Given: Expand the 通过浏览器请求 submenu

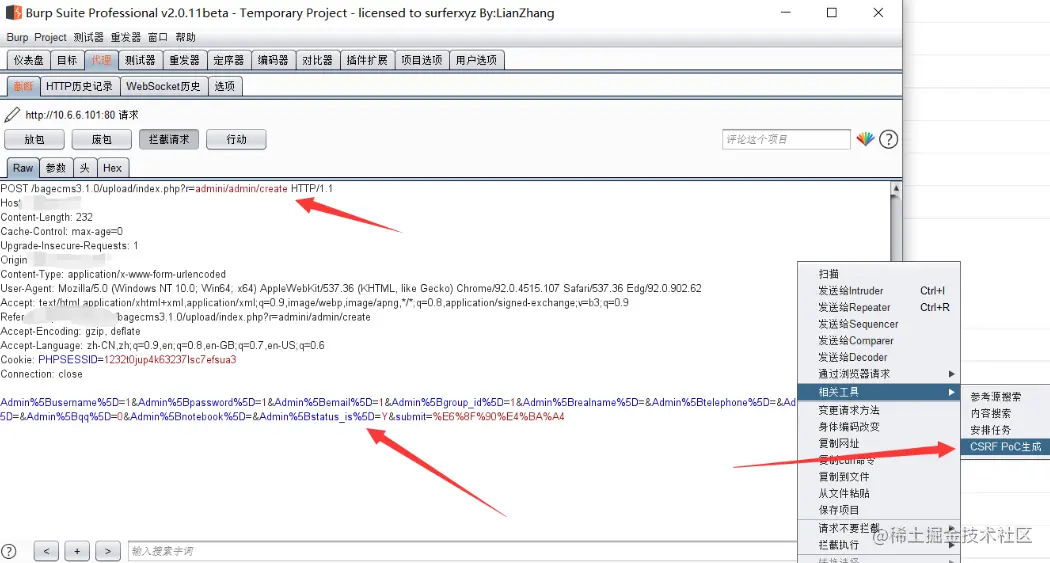Looking at the screenshot, I should (879, 374).
